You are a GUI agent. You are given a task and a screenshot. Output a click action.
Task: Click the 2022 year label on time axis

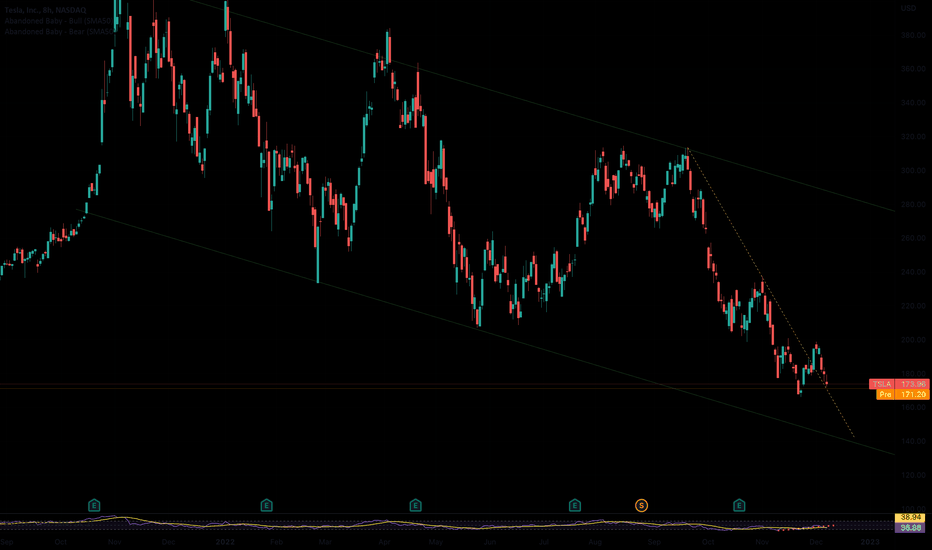pyautogui.click(x=225, y=542)
